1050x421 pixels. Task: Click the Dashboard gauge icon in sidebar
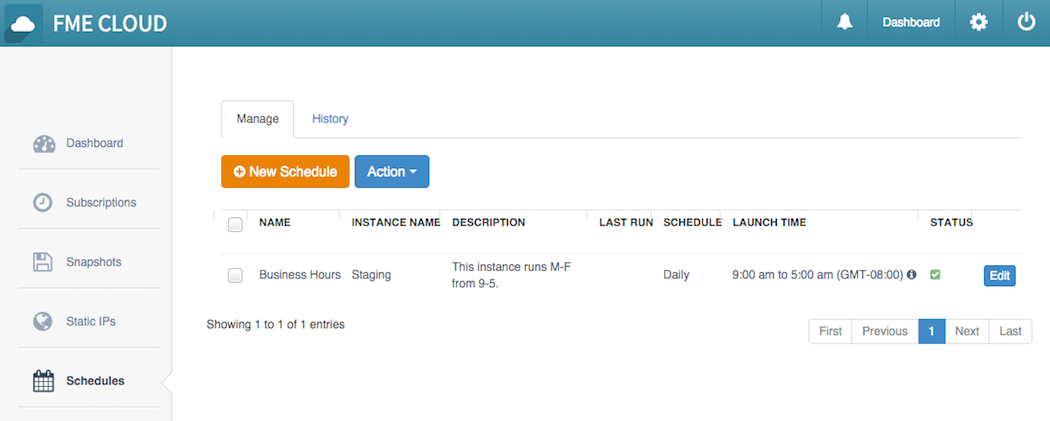[44, 143]
